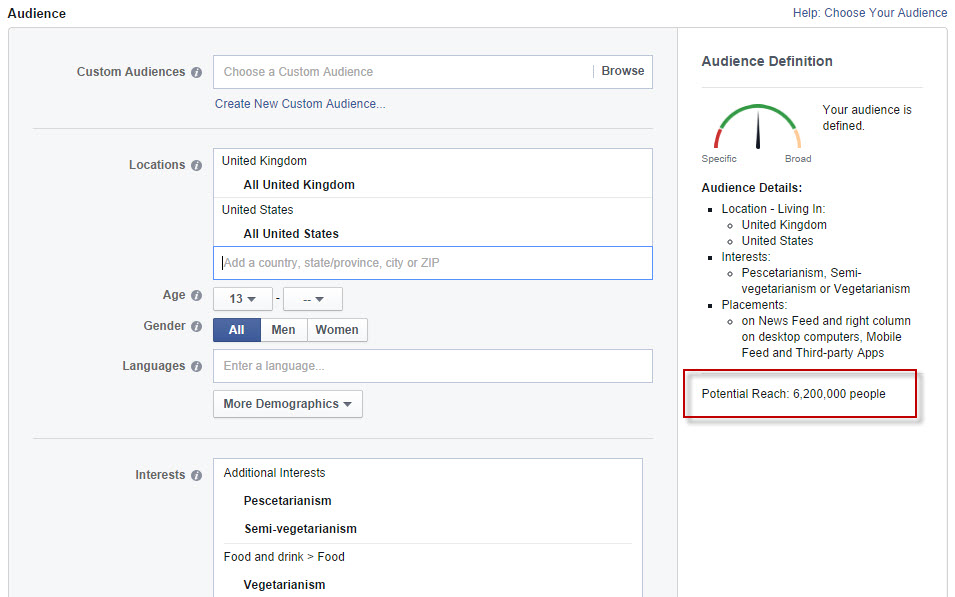Click the Gender info icon
The width and height of the screenshot is (955, 597).
[x=196, y=327]
